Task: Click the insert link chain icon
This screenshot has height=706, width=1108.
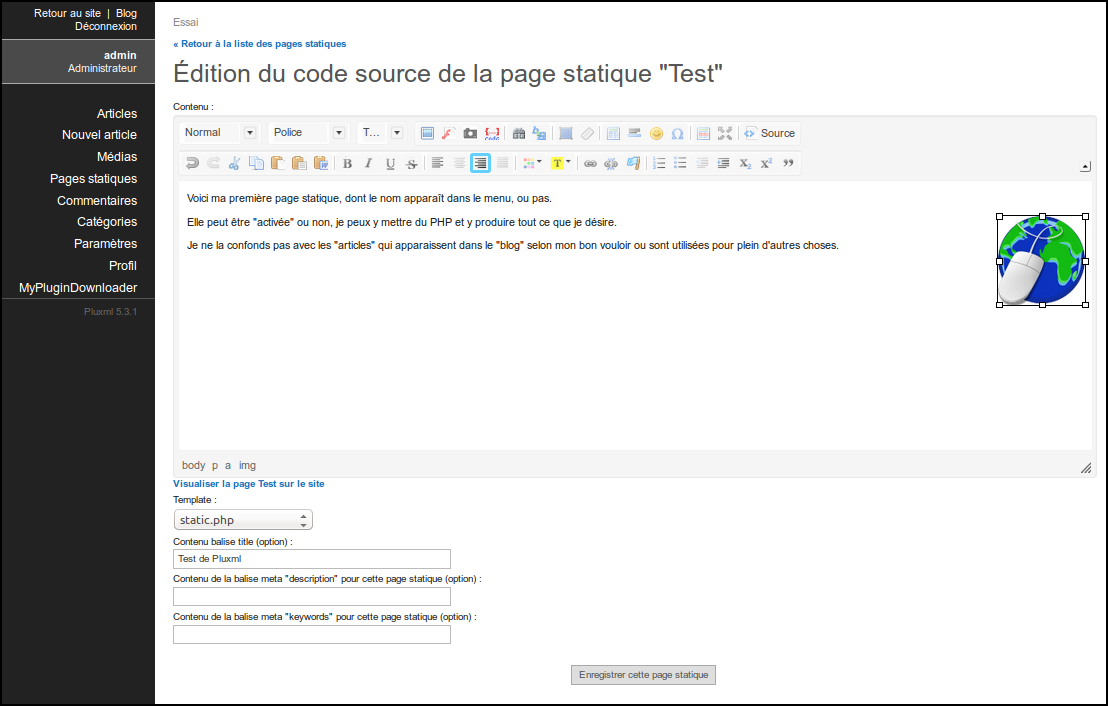Action: click(x=590, y=163)
